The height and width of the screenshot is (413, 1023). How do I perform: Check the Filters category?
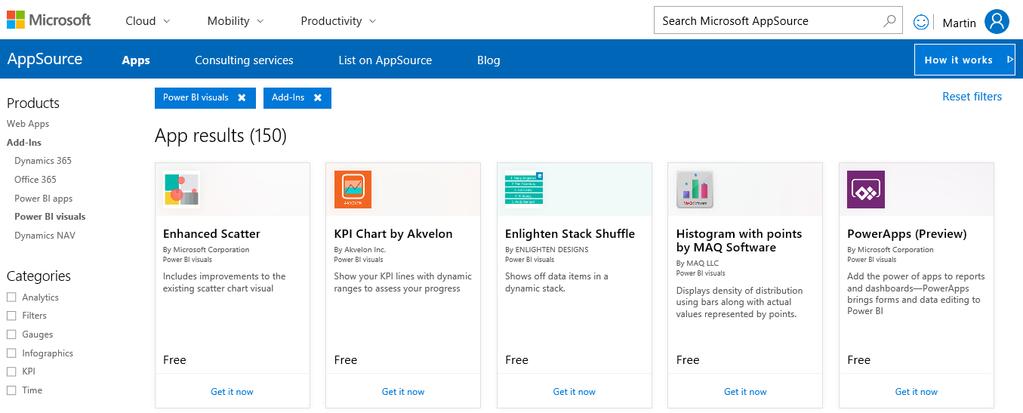11,316
